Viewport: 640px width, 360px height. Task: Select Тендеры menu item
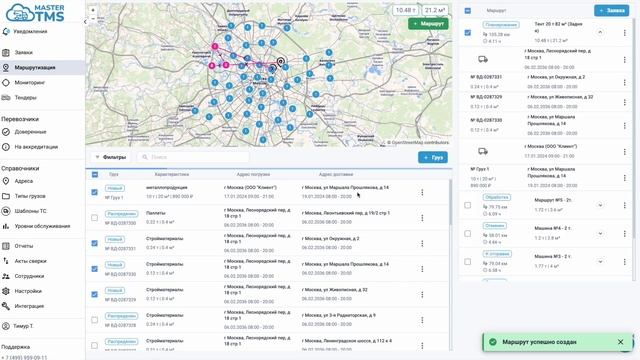[26, 98]
